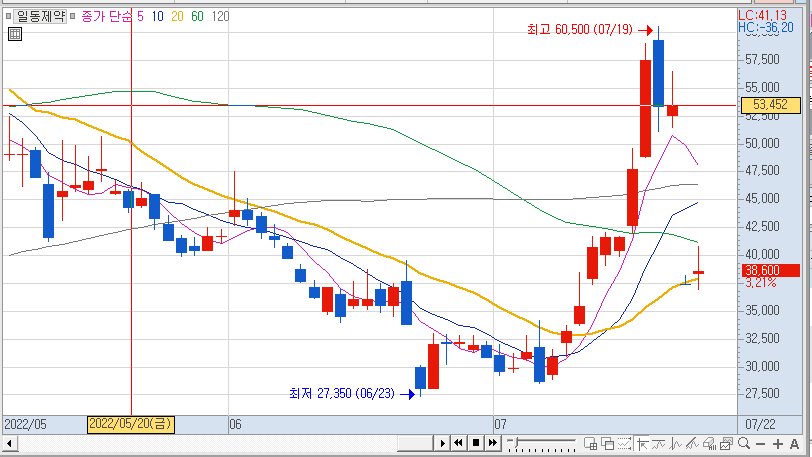The image size is (812, 457).
Task: Click the eraser with bars icon
Action: coord(709,444)
